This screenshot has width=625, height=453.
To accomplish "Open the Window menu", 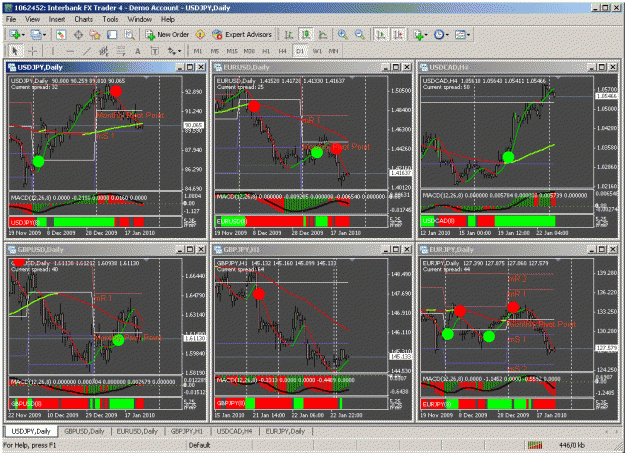I will coord(140,19).
